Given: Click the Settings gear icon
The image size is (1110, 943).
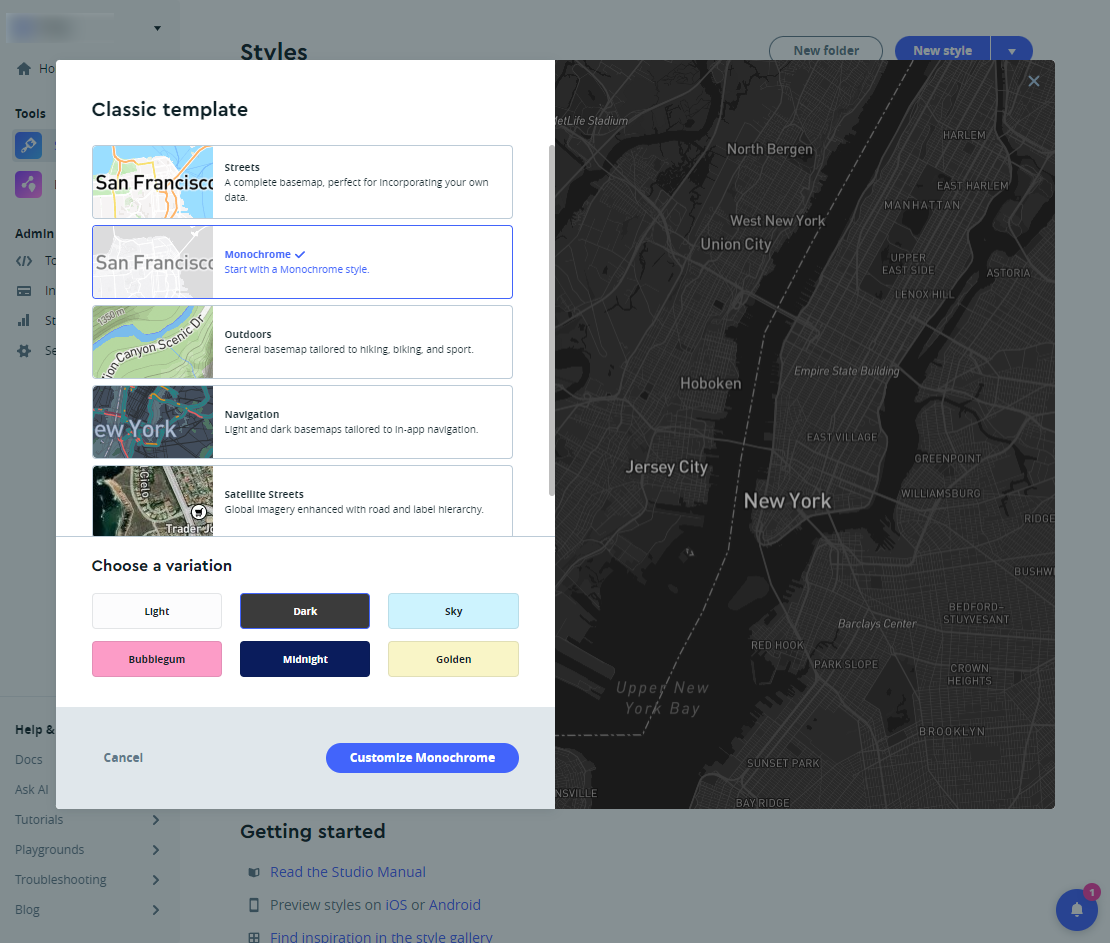Looking at the screenshot, I should [x=24, y=350].
